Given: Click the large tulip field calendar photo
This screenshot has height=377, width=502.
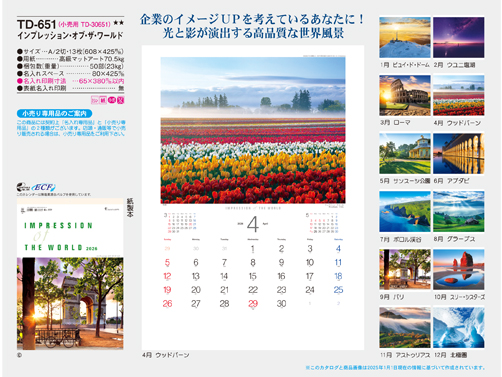Looking at the screenshot, I should click(253, 130).
